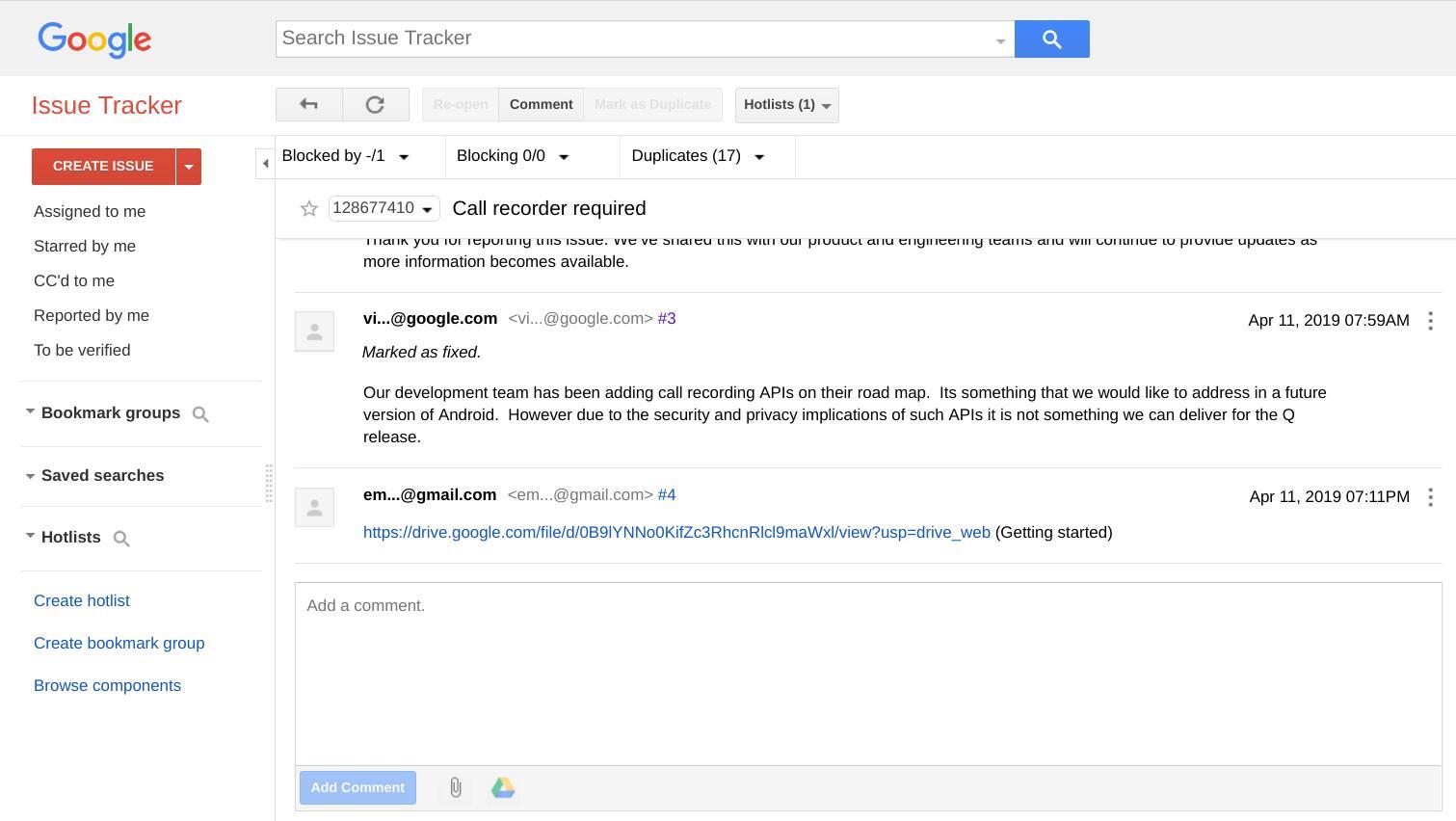Go back using the back arrow button
This screenshot has width=1456, height=821.
pos(309,104)
